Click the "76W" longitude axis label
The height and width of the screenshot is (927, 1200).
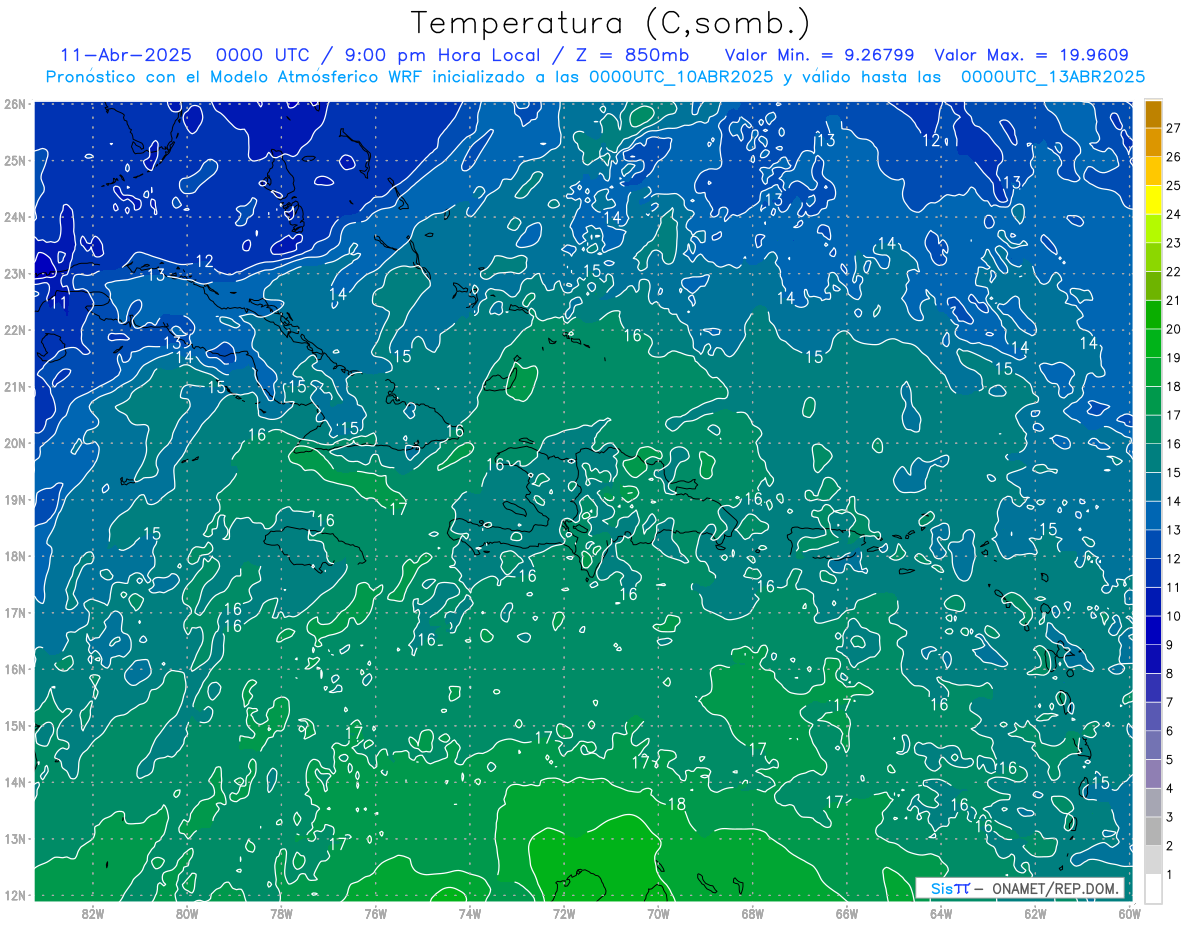click(x=375, y=913)
